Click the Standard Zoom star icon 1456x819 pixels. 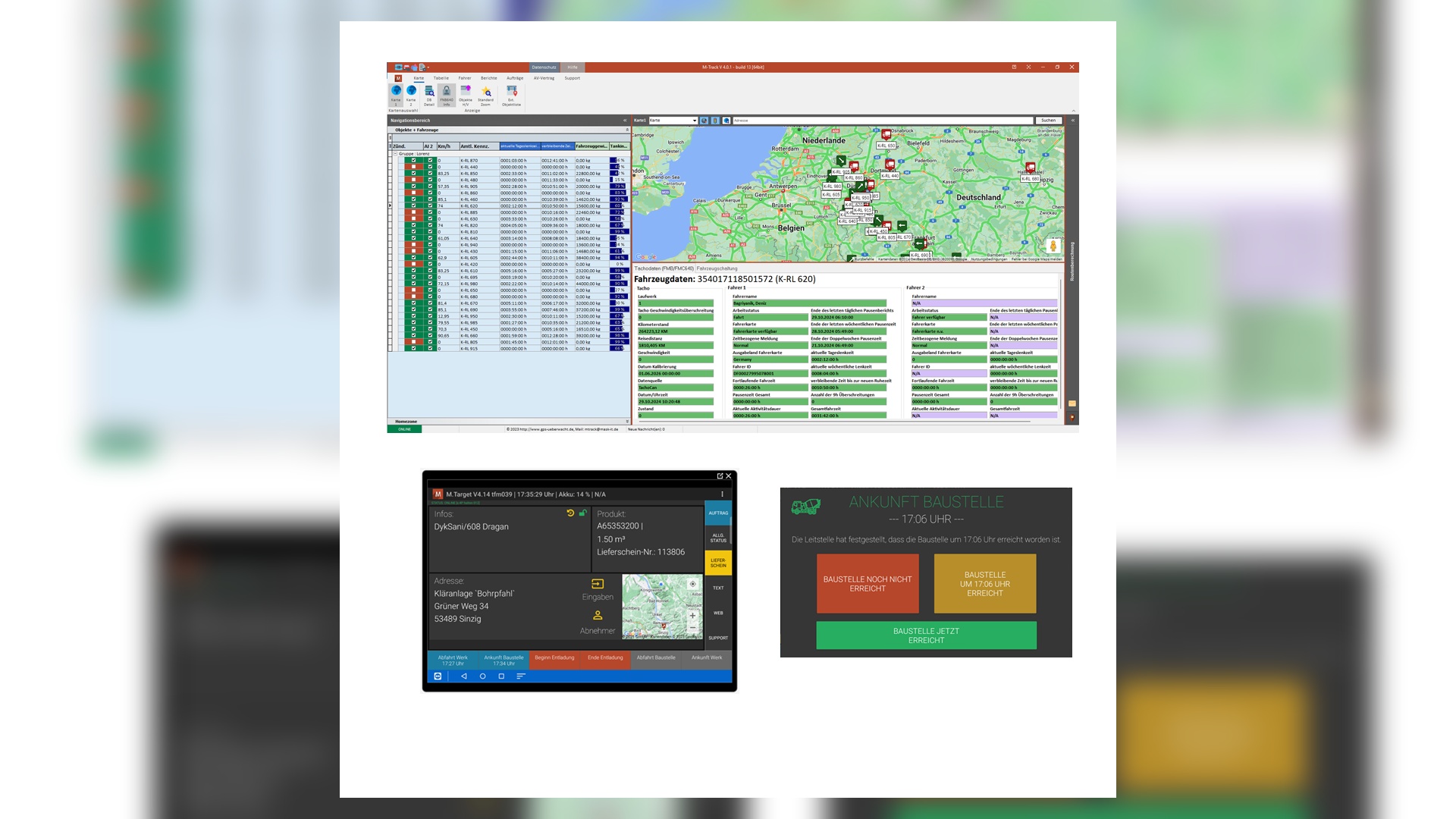(x=486, y=93)
